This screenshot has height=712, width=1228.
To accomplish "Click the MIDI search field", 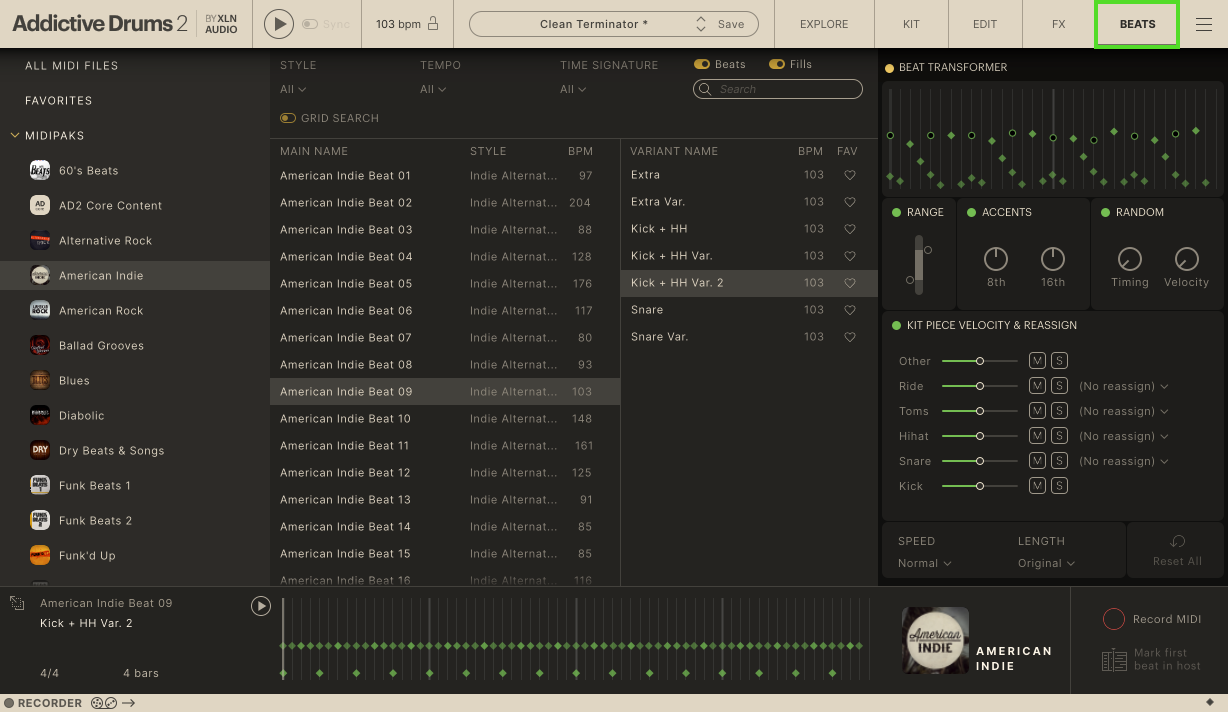I will point(778,89).
